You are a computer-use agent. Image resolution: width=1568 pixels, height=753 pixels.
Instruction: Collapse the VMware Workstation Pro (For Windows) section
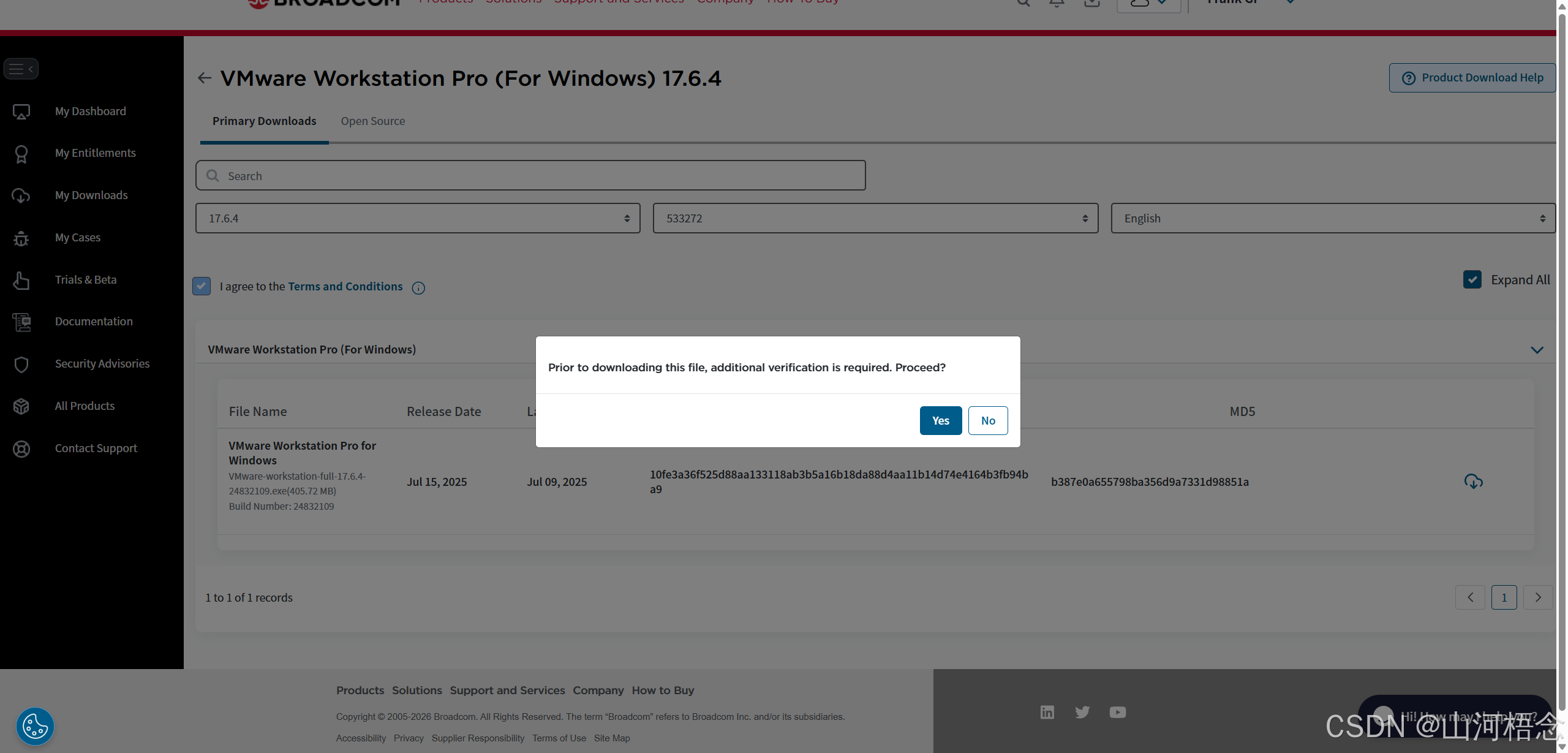point(1537,350)
